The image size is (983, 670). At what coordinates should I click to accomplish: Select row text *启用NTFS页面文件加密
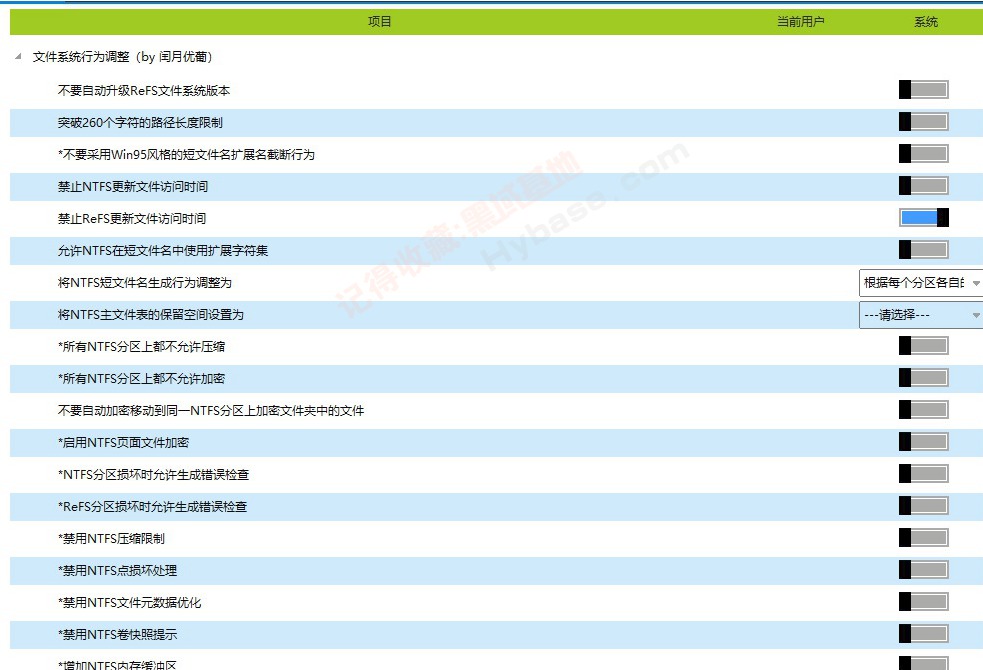(x=124, y=442)
